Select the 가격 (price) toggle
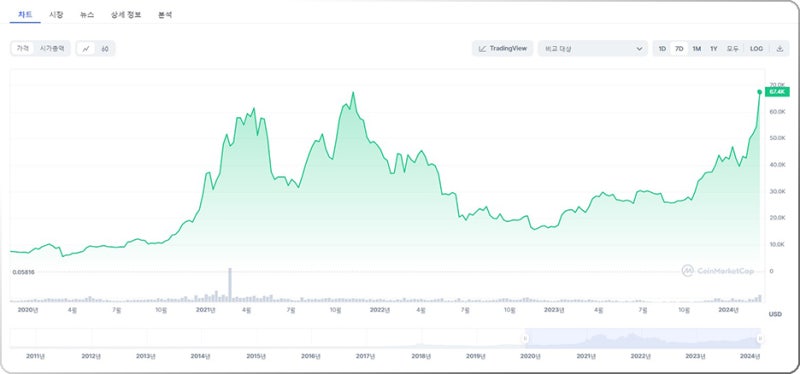The width and height of the screenshot is (800, 374). [x=22, y=48]
